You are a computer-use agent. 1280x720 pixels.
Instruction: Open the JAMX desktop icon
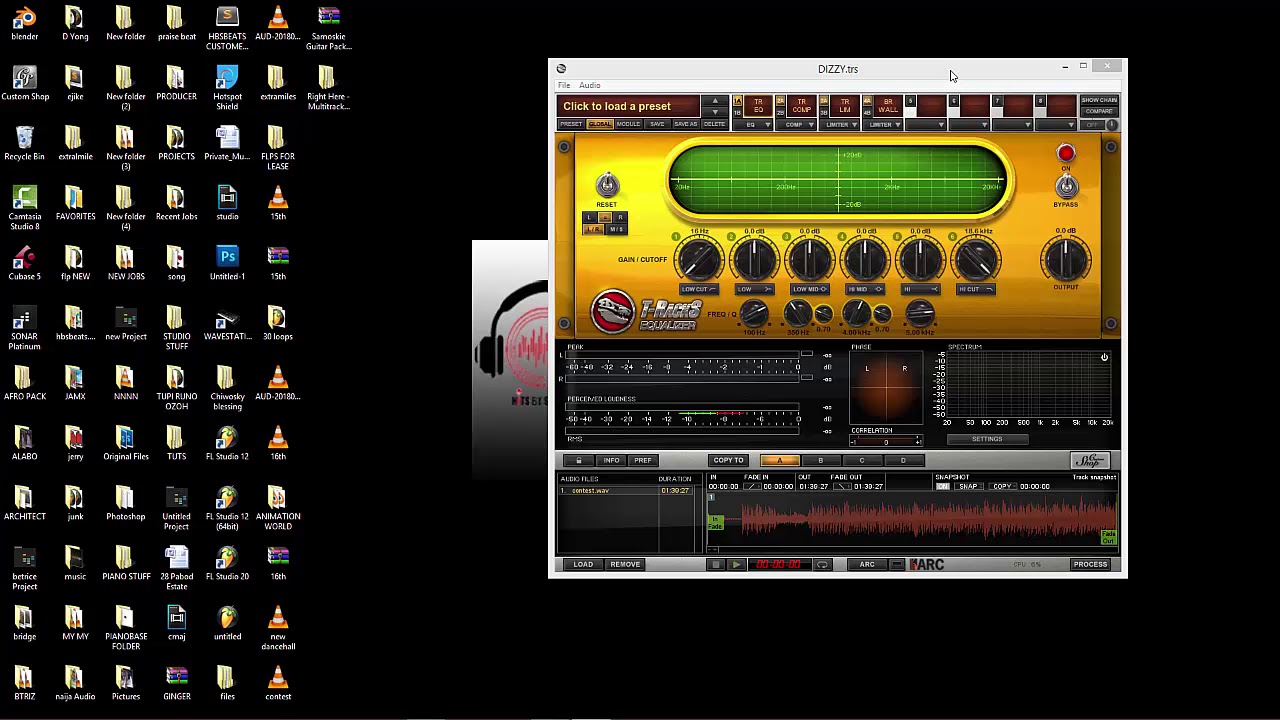point(75,383)
